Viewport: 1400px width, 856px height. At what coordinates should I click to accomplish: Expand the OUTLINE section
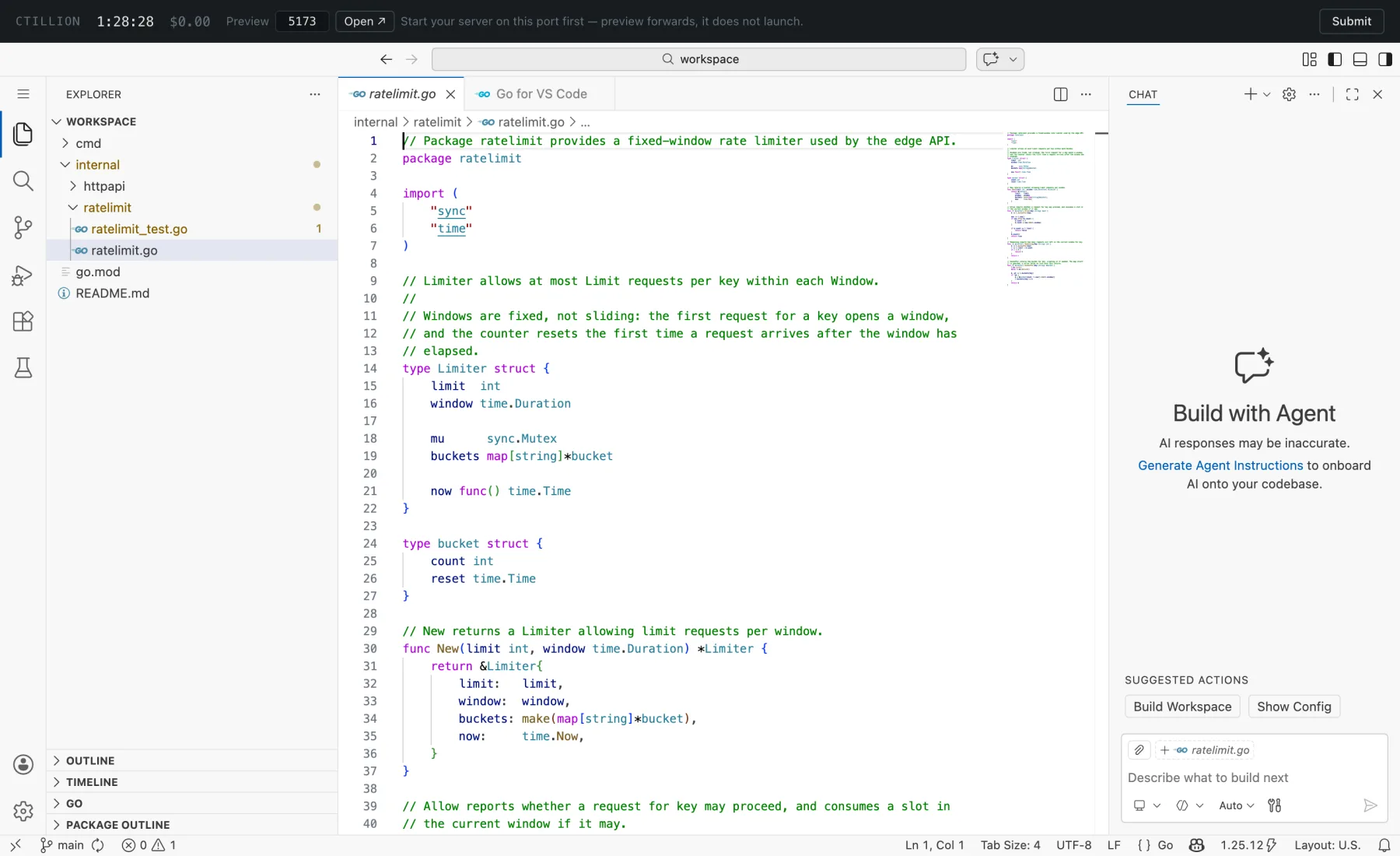[192, 760]
